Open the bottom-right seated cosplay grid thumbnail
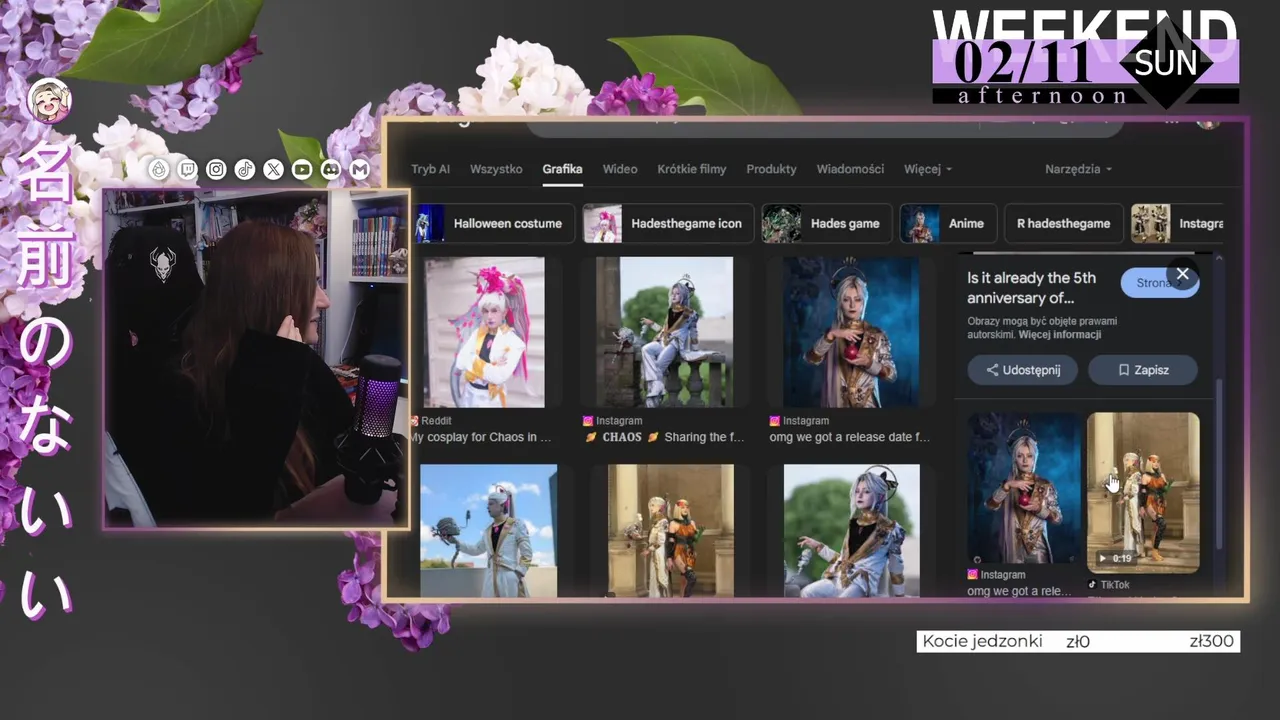Screen dimensions: 1280x720 click(851, 531)
